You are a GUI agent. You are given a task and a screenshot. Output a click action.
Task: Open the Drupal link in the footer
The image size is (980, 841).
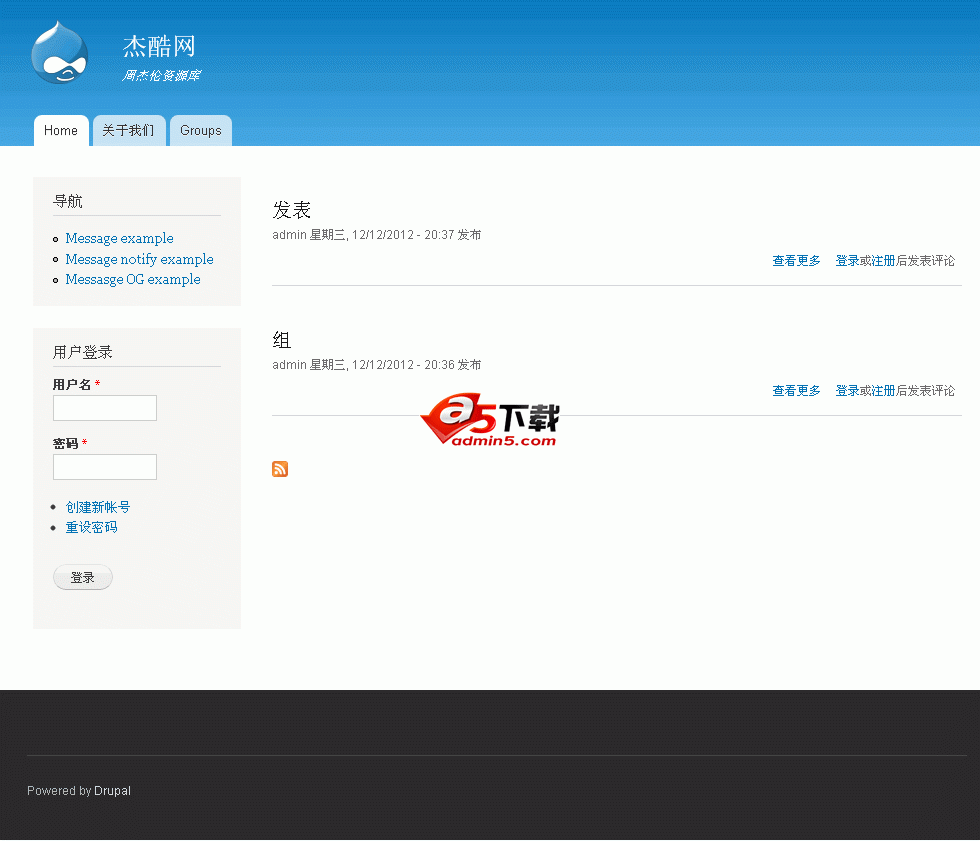(x=112, y=791)
